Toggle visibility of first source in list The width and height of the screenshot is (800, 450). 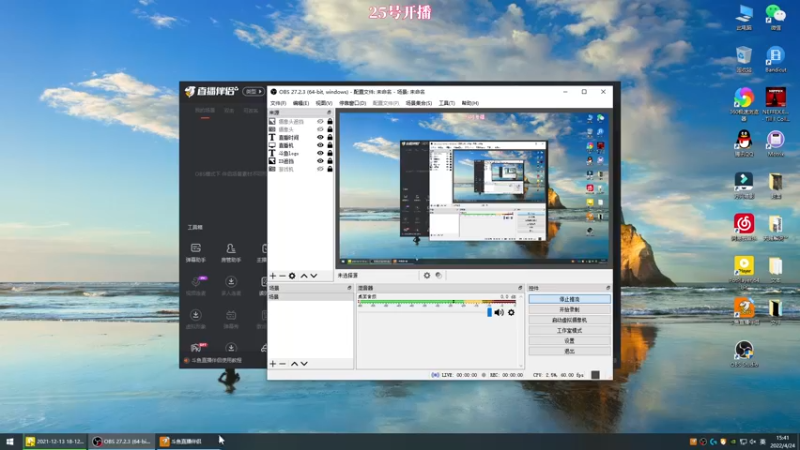[320, 121]
